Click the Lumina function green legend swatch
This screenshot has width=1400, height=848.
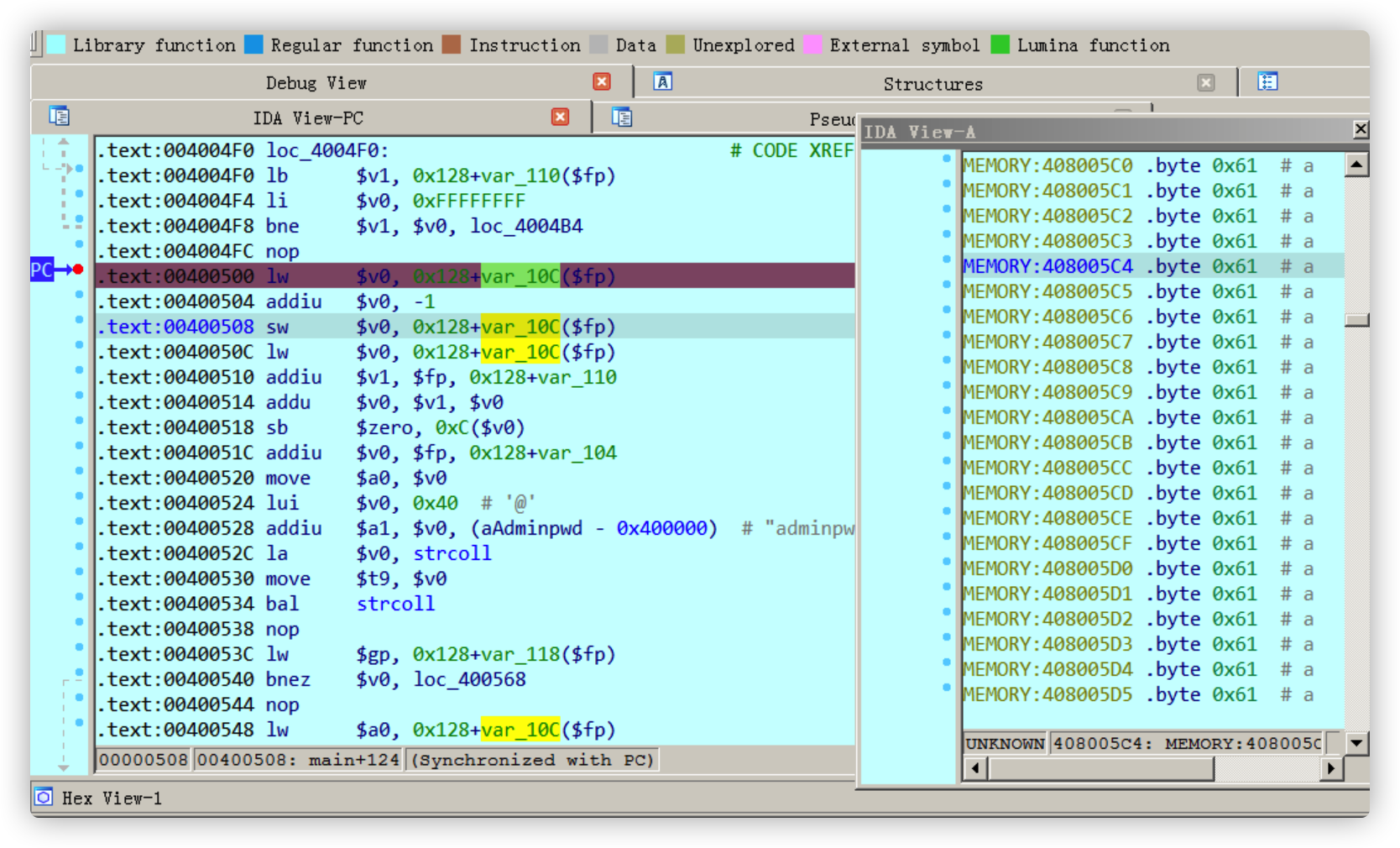coord(1000,44)
